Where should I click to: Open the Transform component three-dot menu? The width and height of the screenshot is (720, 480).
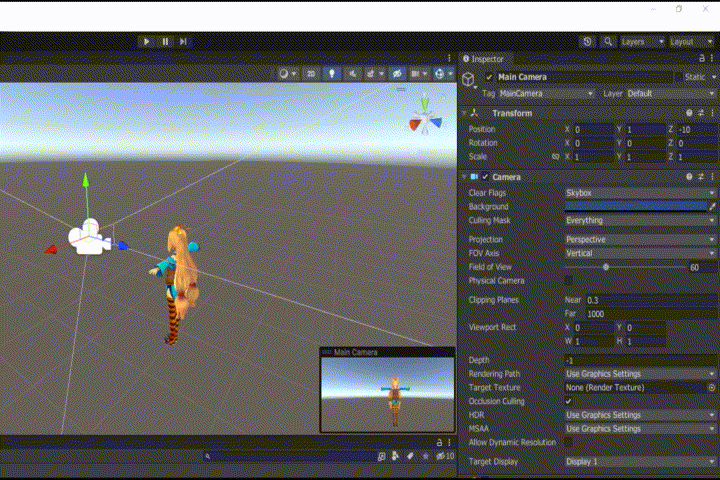tap(712, 113)
